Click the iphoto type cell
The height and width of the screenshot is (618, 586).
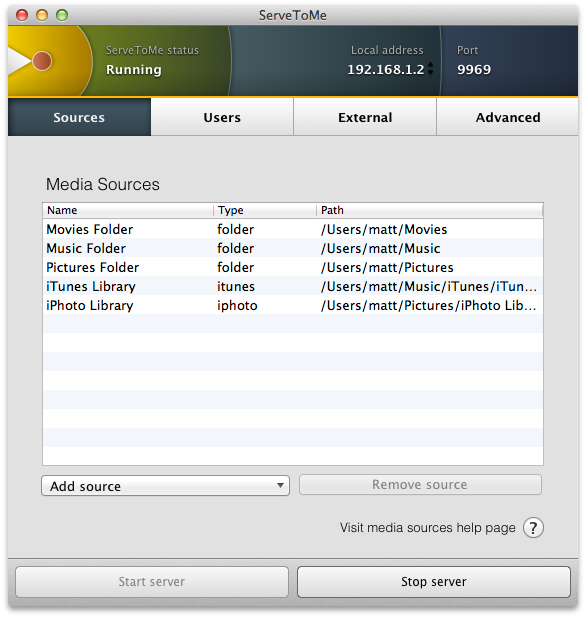pyautogui.click(x=237, y=305)
